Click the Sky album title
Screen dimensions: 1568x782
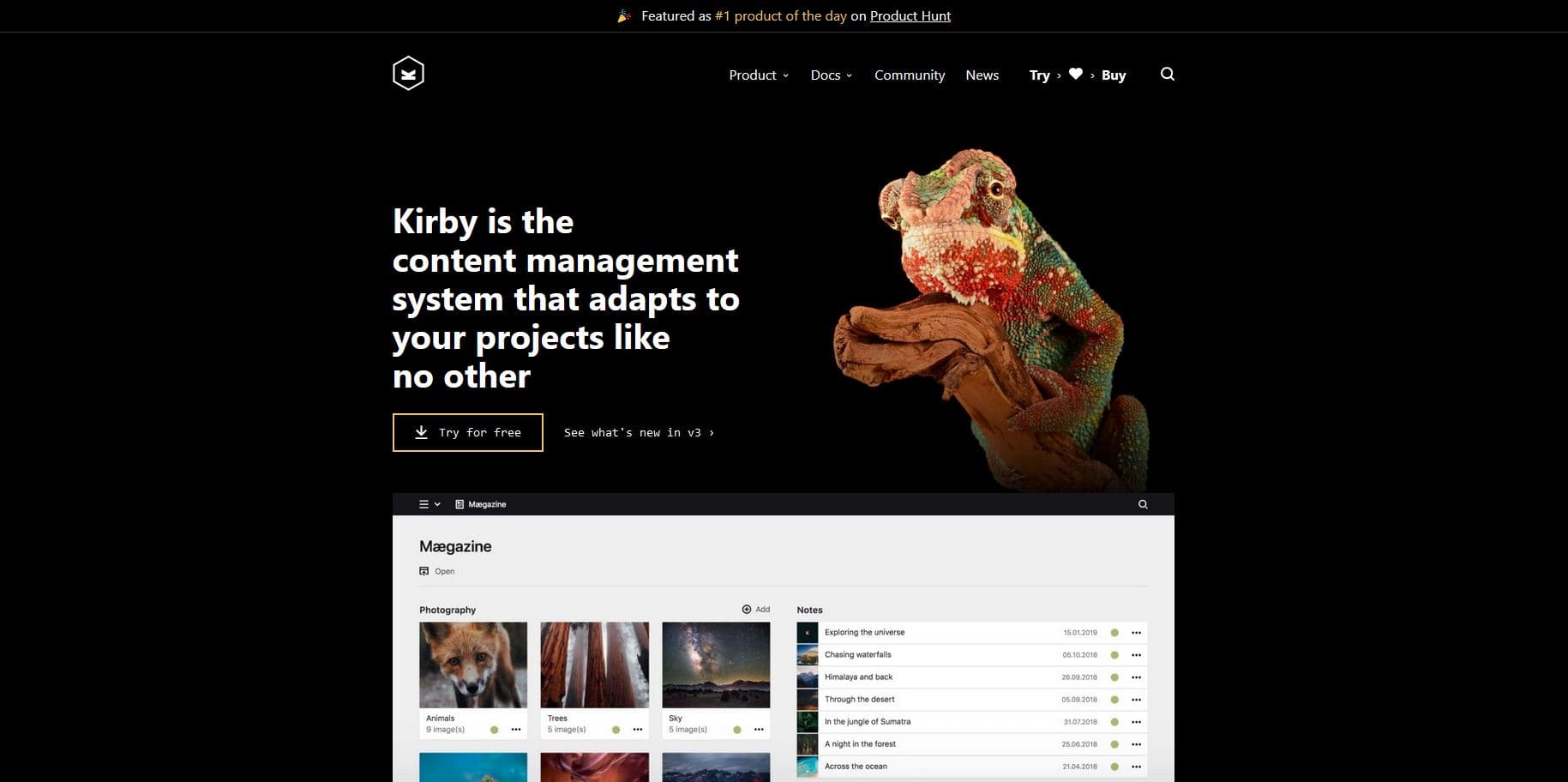coord(676,719)
